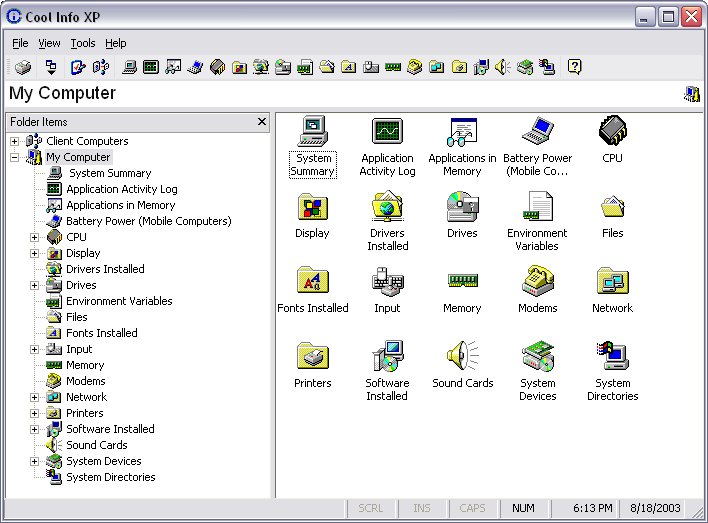This screenshot has height=523, width=708.
Task: Expand the Client Computers tree node
Action: (x=14, y=141)
